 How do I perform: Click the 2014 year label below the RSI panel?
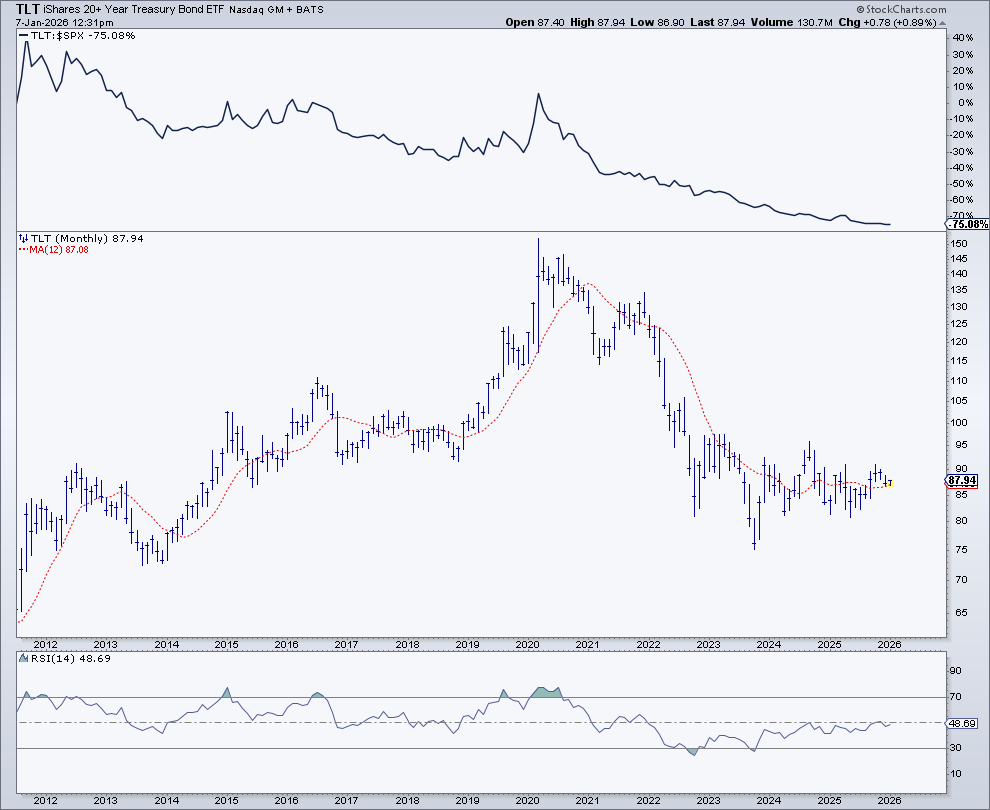[x=167, y=801]
